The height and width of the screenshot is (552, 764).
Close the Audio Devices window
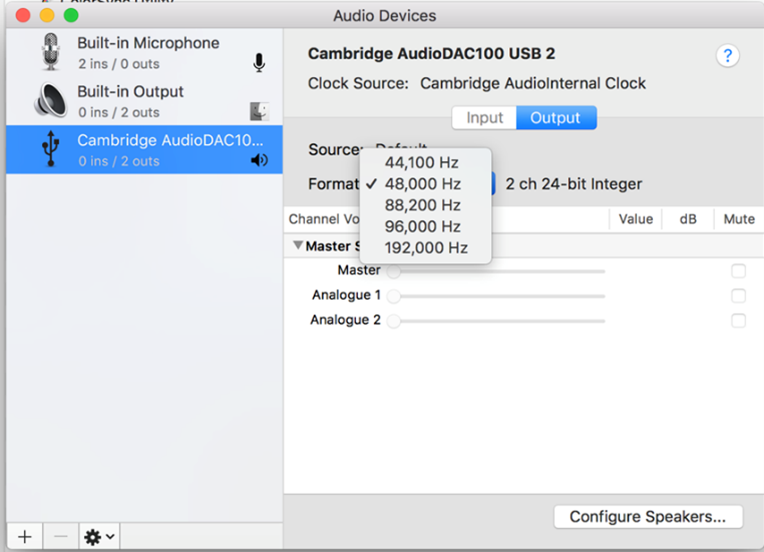click(23, 15)
